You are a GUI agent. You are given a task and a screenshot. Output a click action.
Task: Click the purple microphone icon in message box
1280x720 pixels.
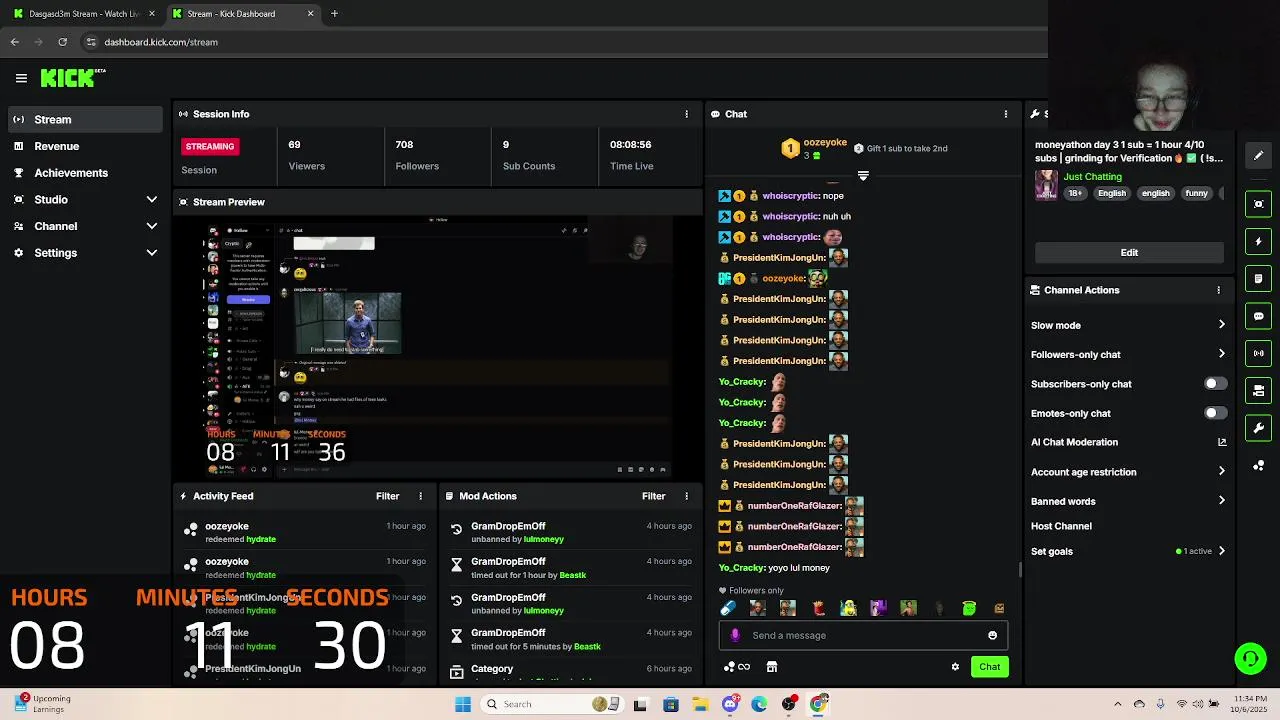click(x=735, y=635)
